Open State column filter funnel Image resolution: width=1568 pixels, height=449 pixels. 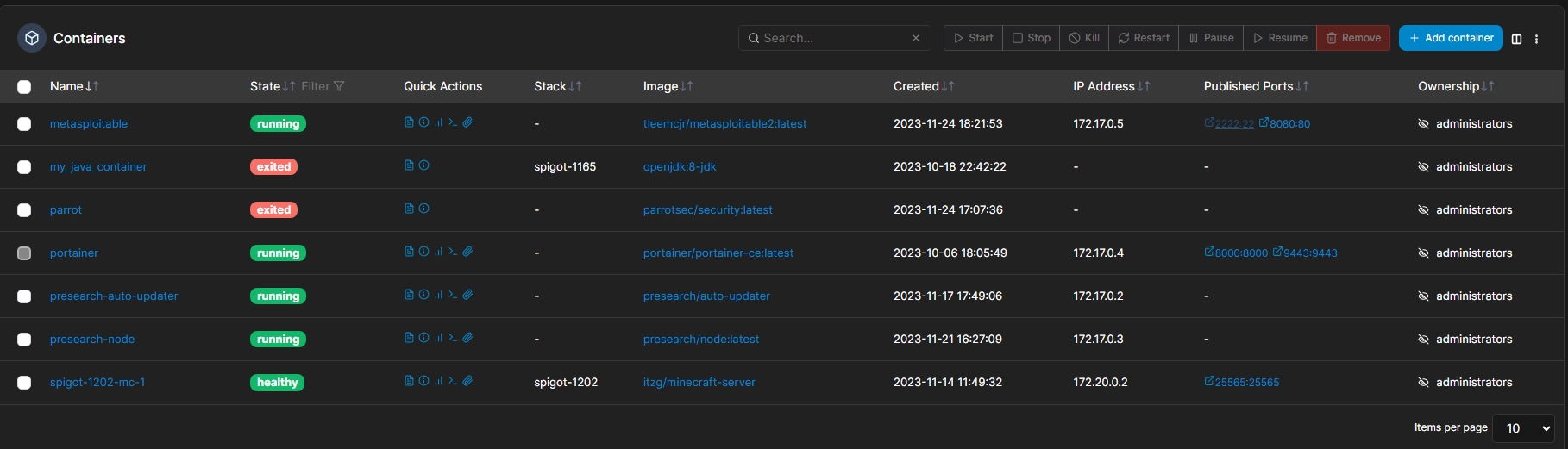click(x=339, y=86)
